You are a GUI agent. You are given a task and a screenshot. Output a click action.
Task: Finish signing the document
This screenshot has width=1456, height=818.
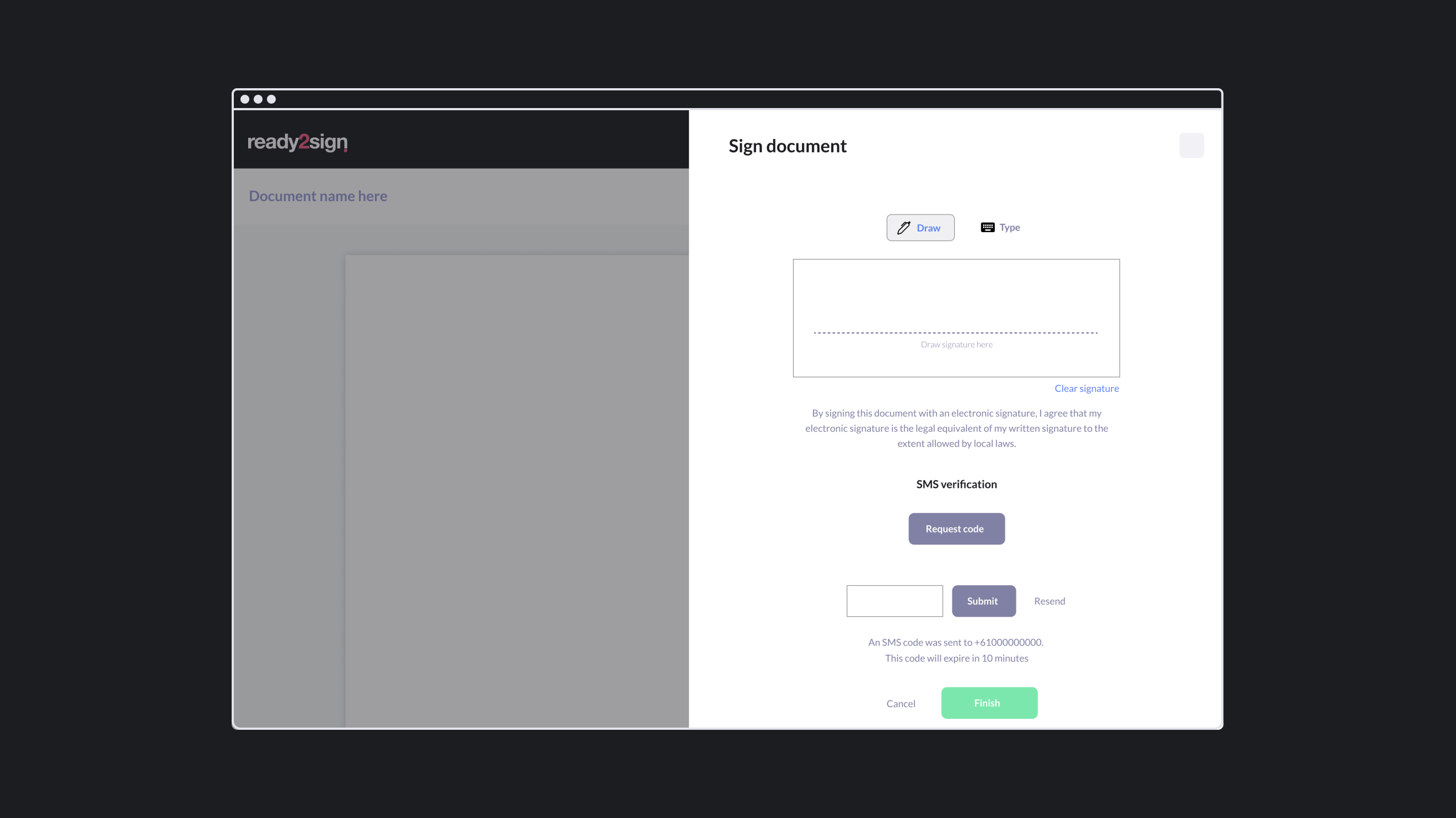(x=989, y=703)
